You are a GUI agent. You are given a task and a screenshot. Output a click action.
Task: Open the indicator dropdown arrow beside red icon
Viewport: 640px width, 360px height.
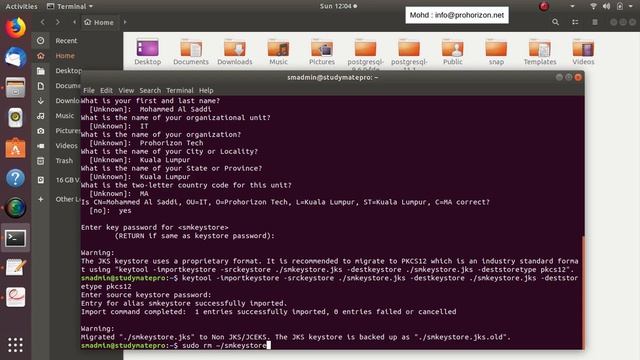572,6
